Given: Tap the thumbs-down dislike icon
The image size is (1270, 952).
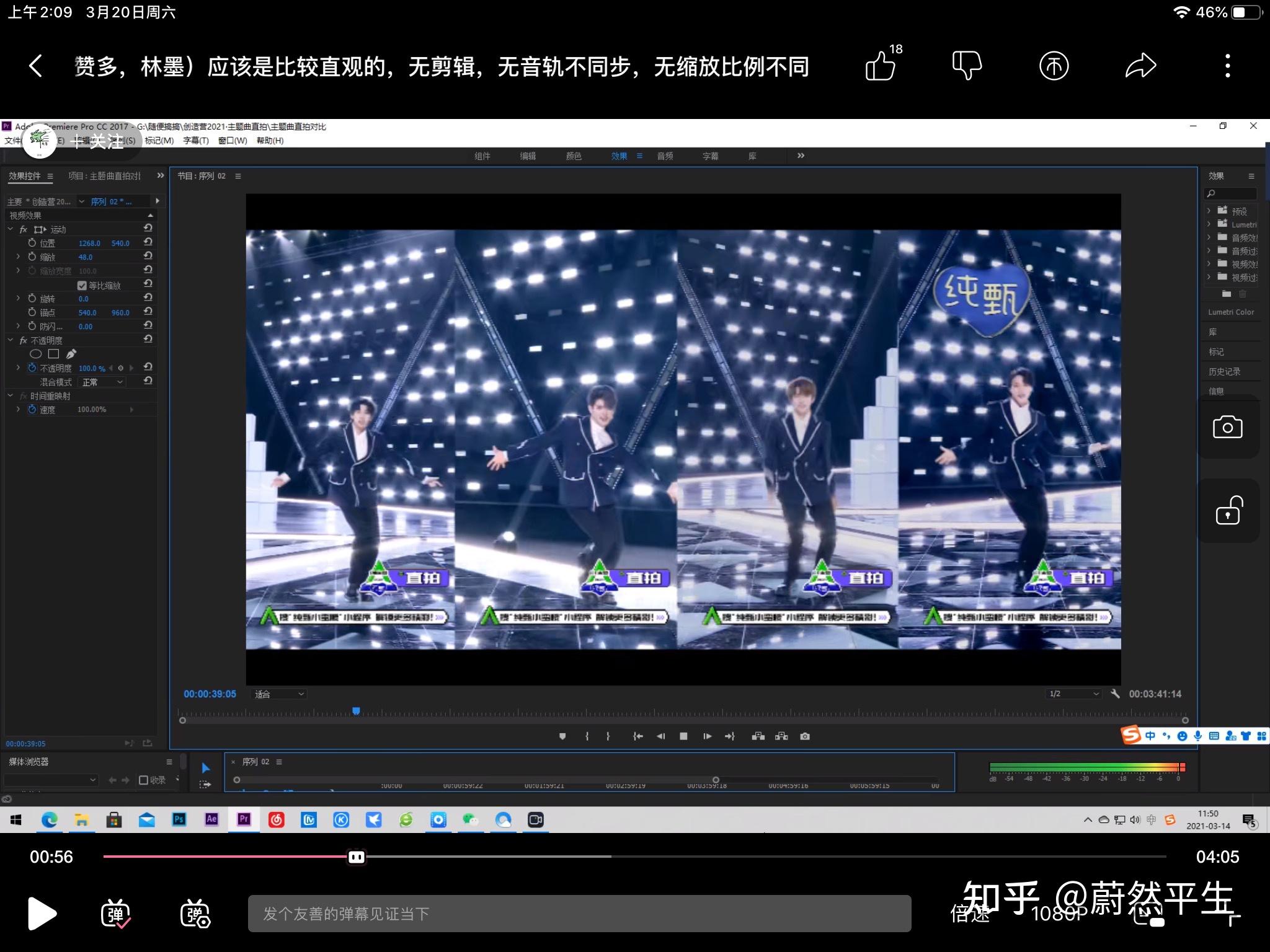Looking at the screenshot, I should click(967, 66).
